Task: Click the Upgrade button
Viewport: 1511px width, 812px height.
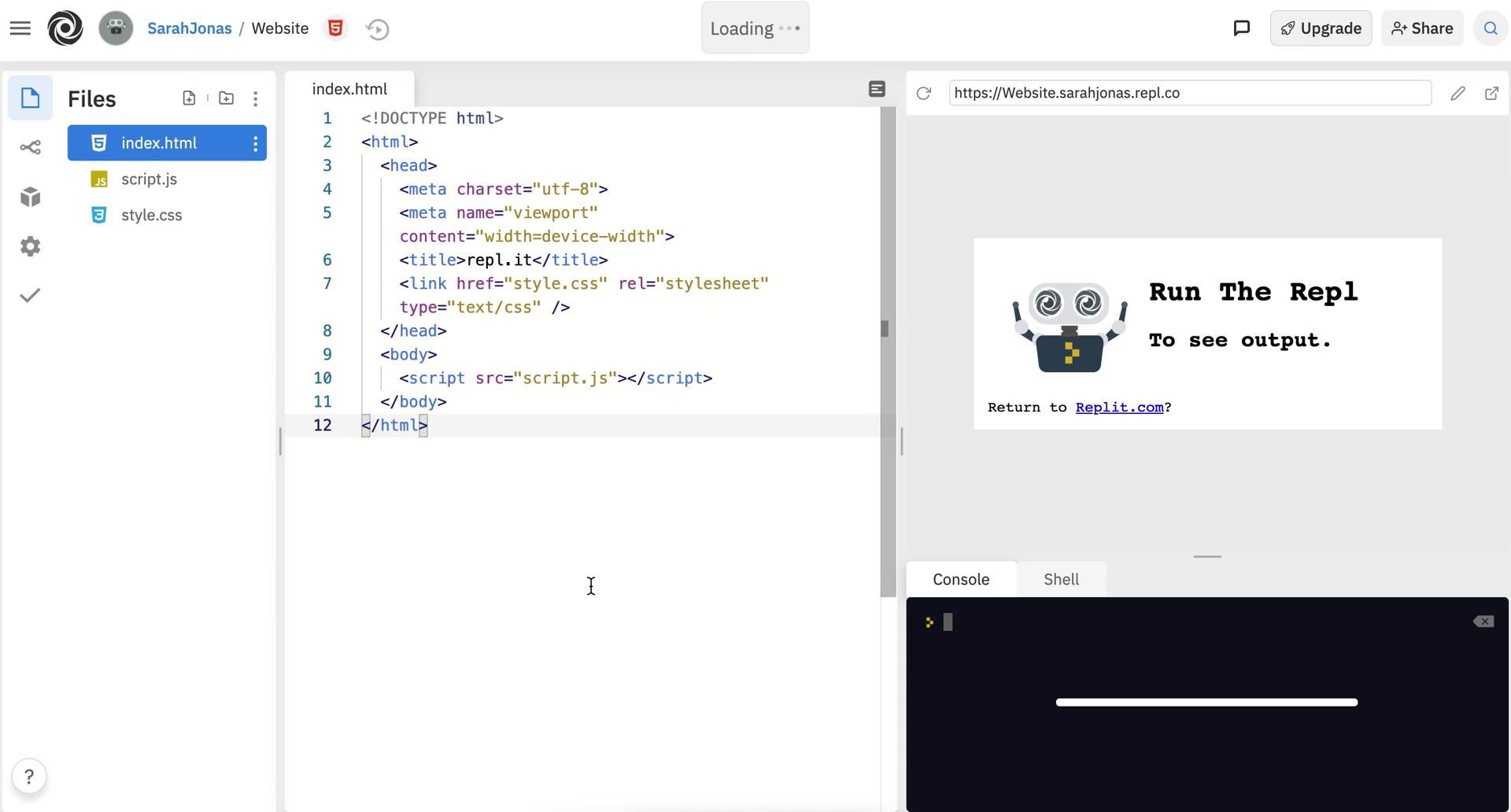Action: 1321,28
